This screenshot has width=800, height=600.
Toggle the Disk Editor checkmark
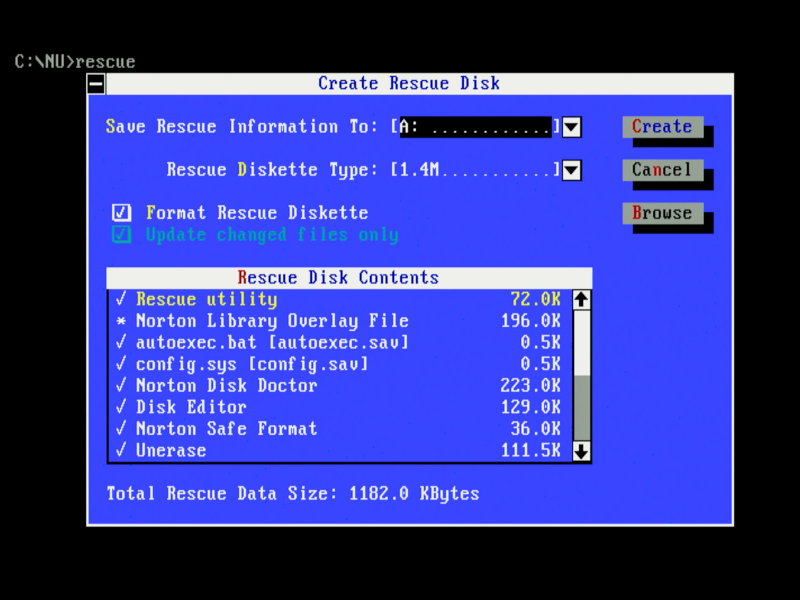pos(121,407)
